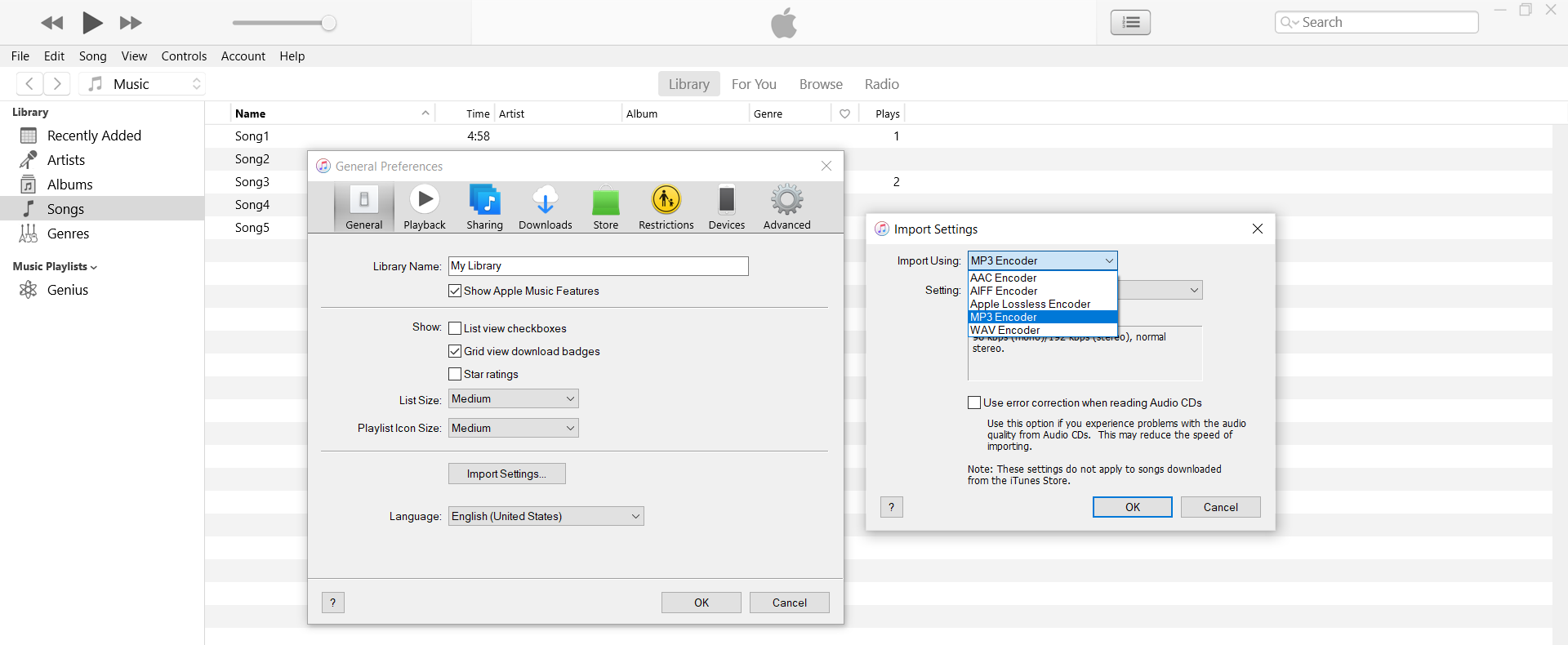Click the list view button in toolbar
This screenshot has width=1568, height=645.
[x=1130, y=22]
